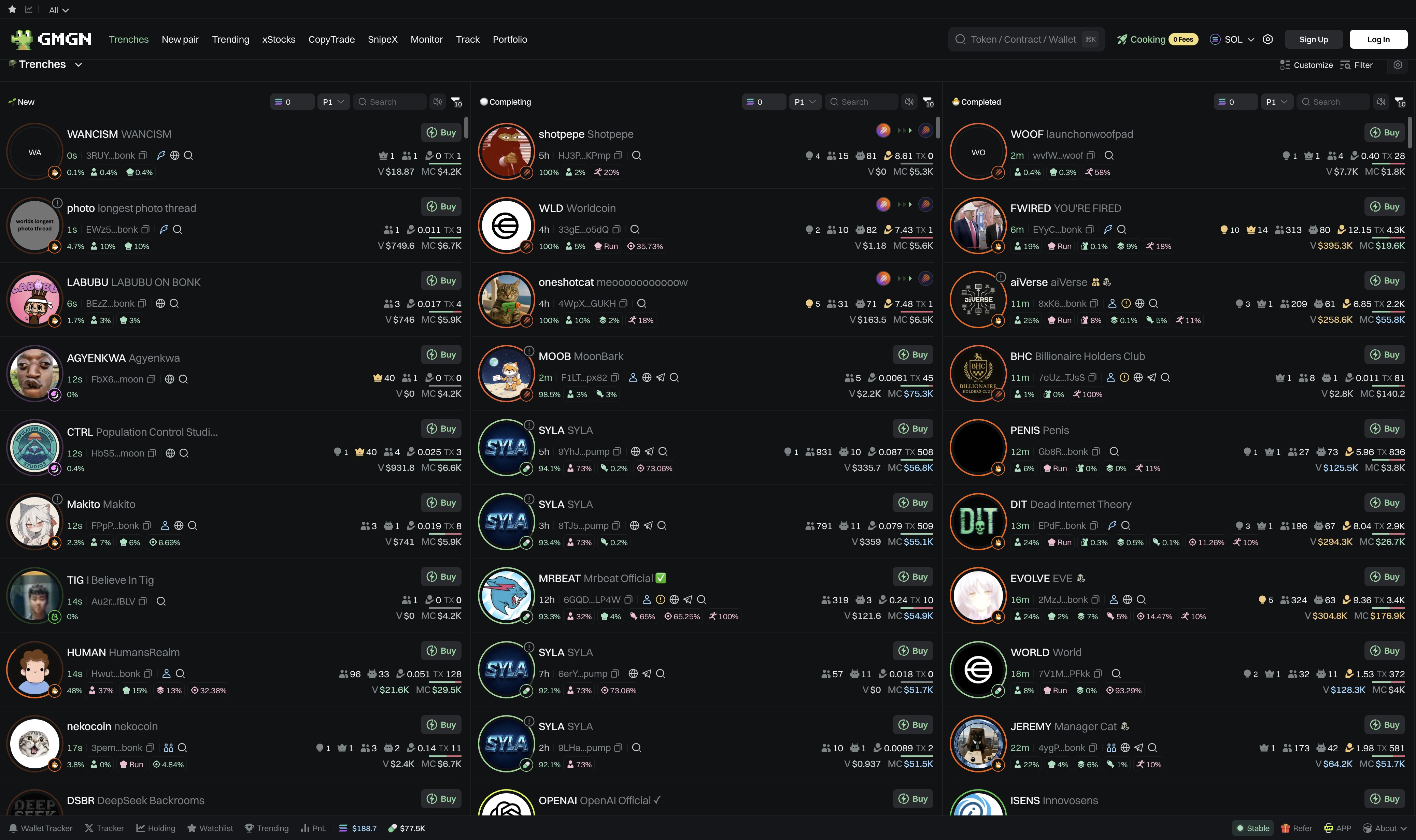Image resolution: width=1416 pixels, height=840 pixels.
Task: Open the Monitor tab
Action: coord(426,40)
